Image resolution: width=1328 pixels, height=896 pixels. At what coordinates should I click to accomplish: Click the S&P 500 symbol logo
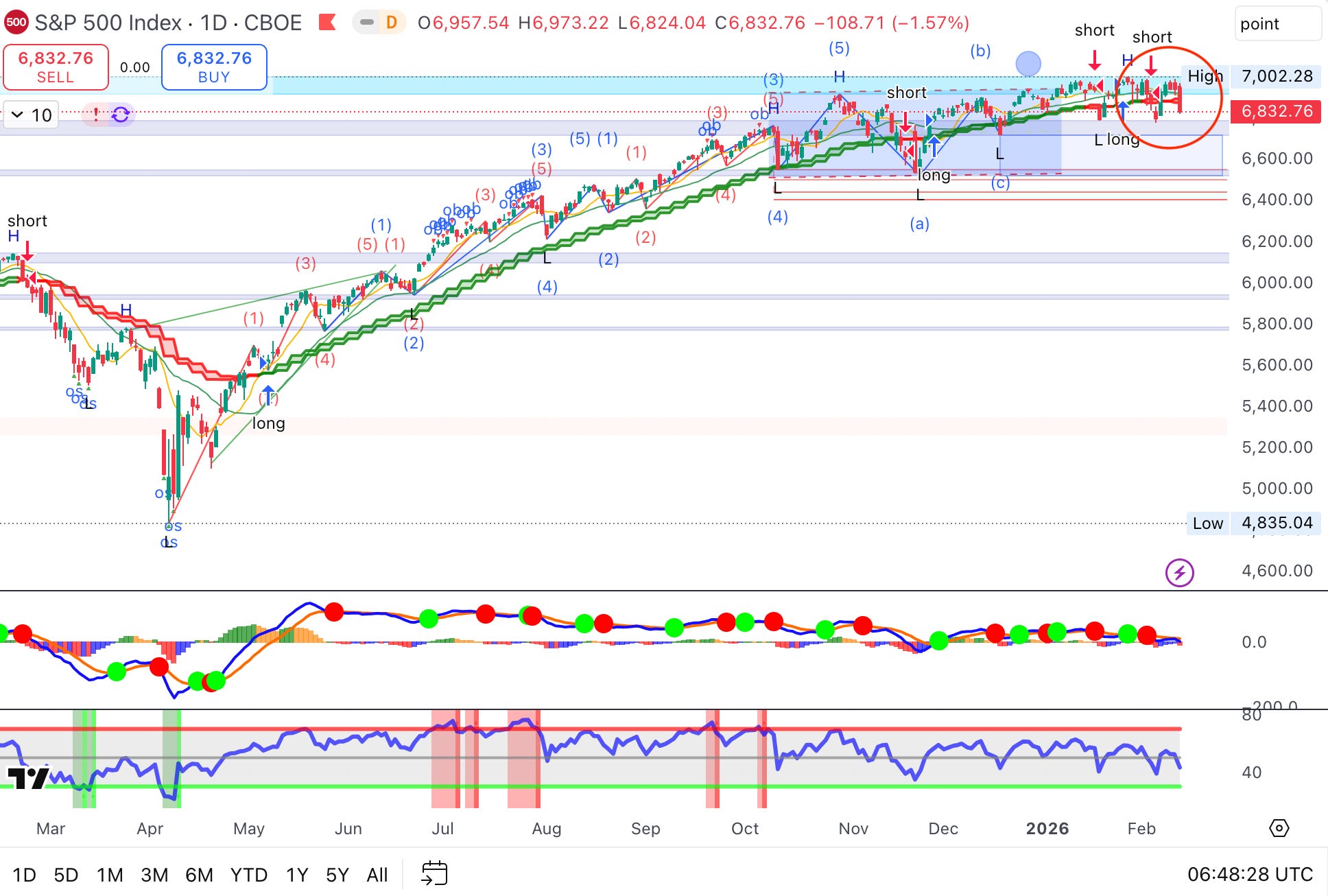coord(16,23)
